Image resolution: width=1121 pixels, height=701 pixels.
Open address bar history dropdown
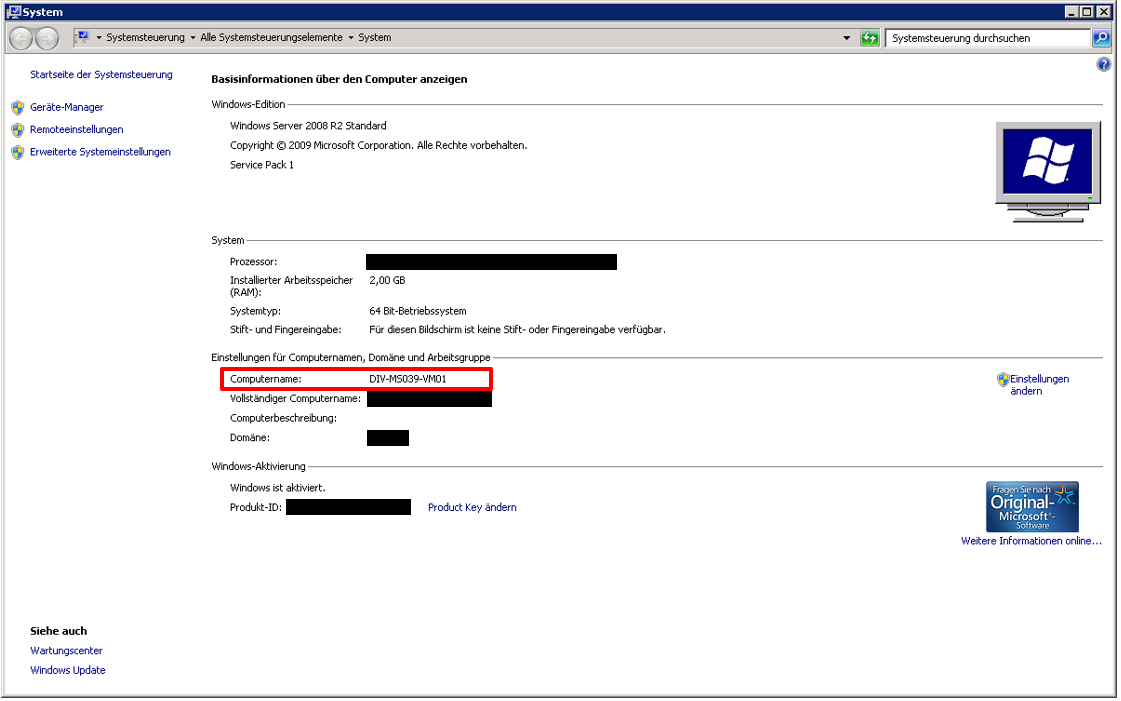click(x=847, y=38)
